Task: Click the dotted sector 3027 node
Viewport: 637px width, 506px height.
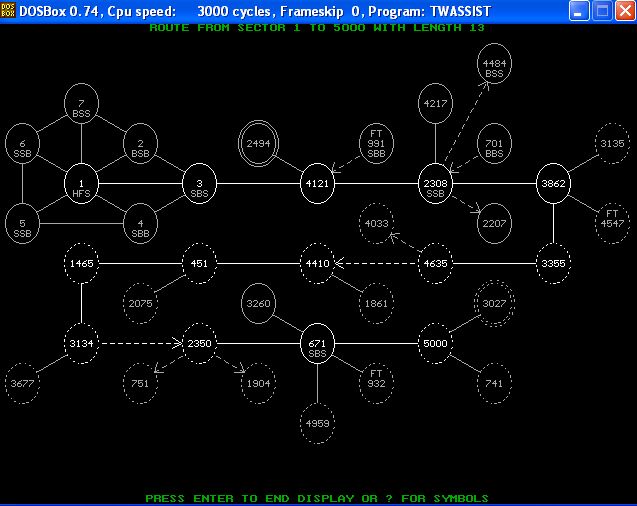Action: coord(494,304)
